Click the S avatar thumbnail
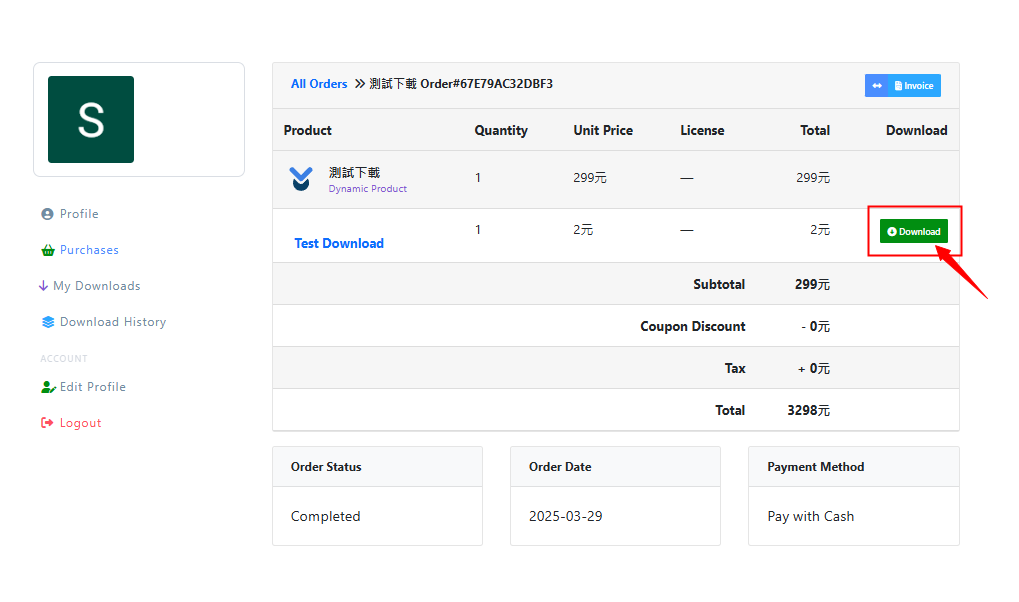Screen dimensions: 1019x602 point(91,119)
